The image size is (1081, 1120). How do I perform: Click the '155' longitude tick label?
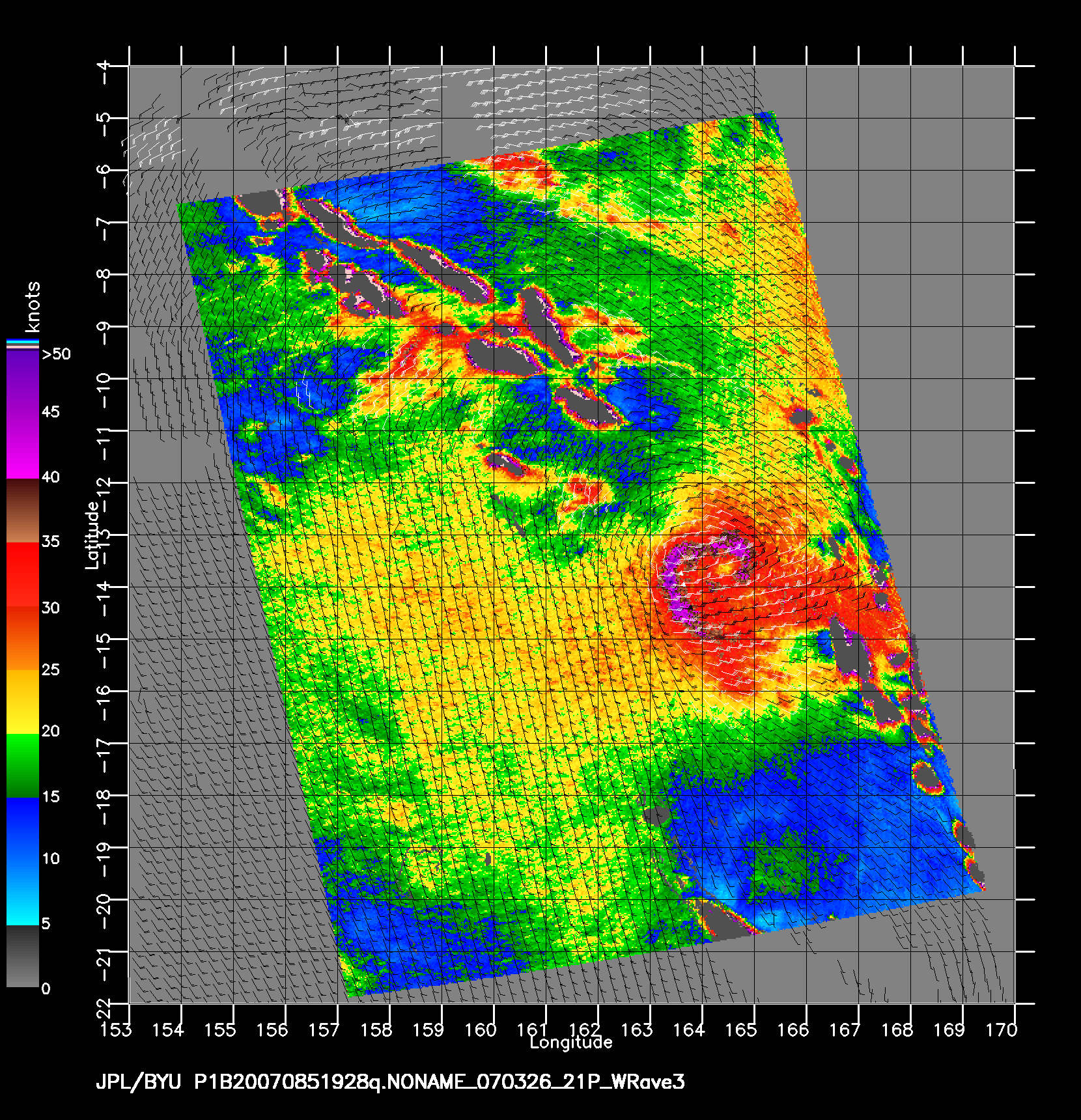tap(220, 1029)
